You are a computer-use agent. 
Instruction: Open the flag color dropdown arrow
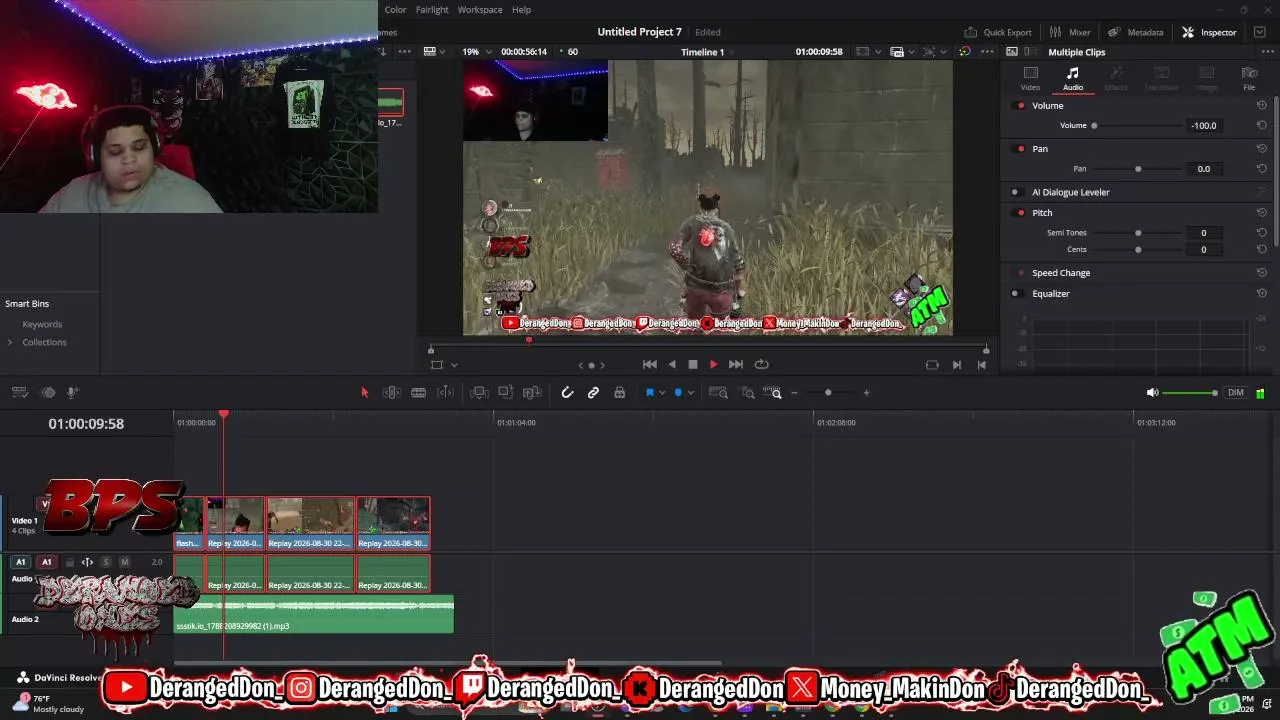point(661,393)
